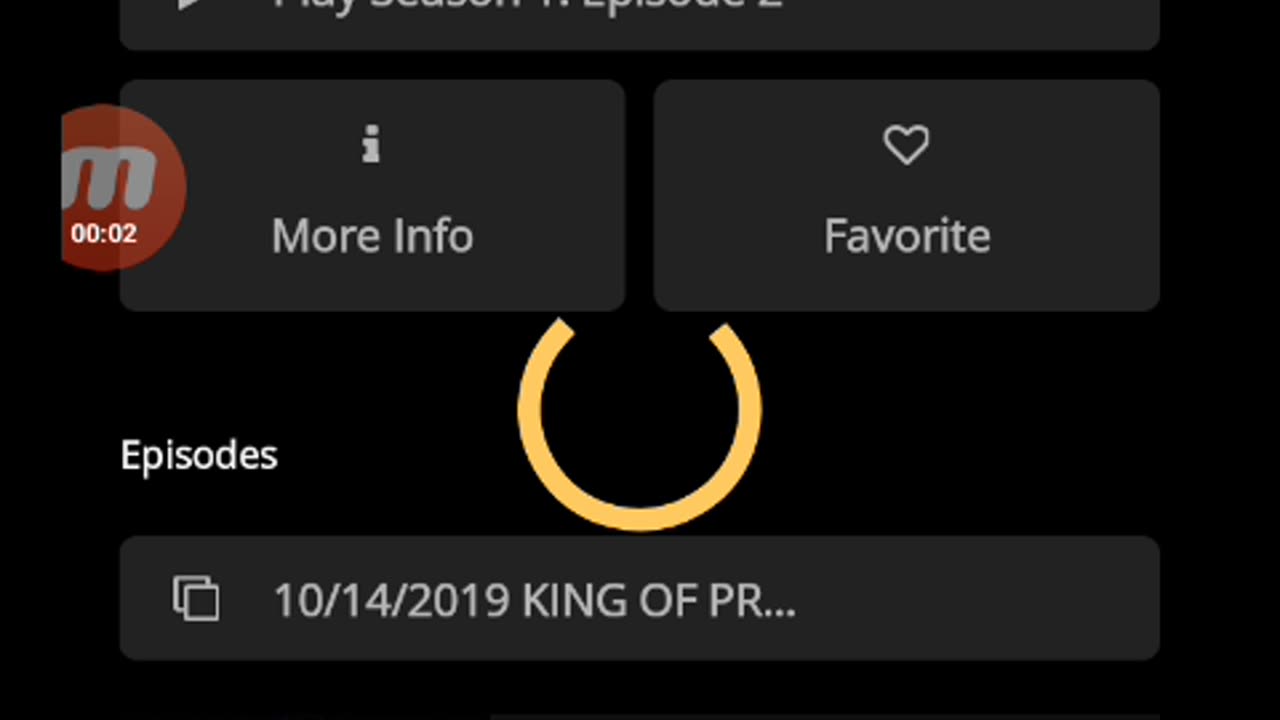The width and height of the screenshot is (1280, 720).
Task: Click the 'KING OF PR...' truncated title text
Action: pos(658,600)
